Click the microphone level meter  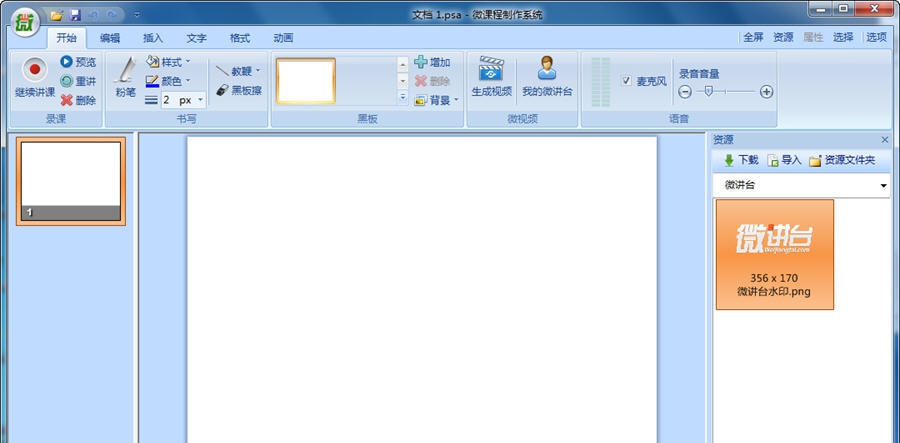pyautogui.click(x=600, y=81)
